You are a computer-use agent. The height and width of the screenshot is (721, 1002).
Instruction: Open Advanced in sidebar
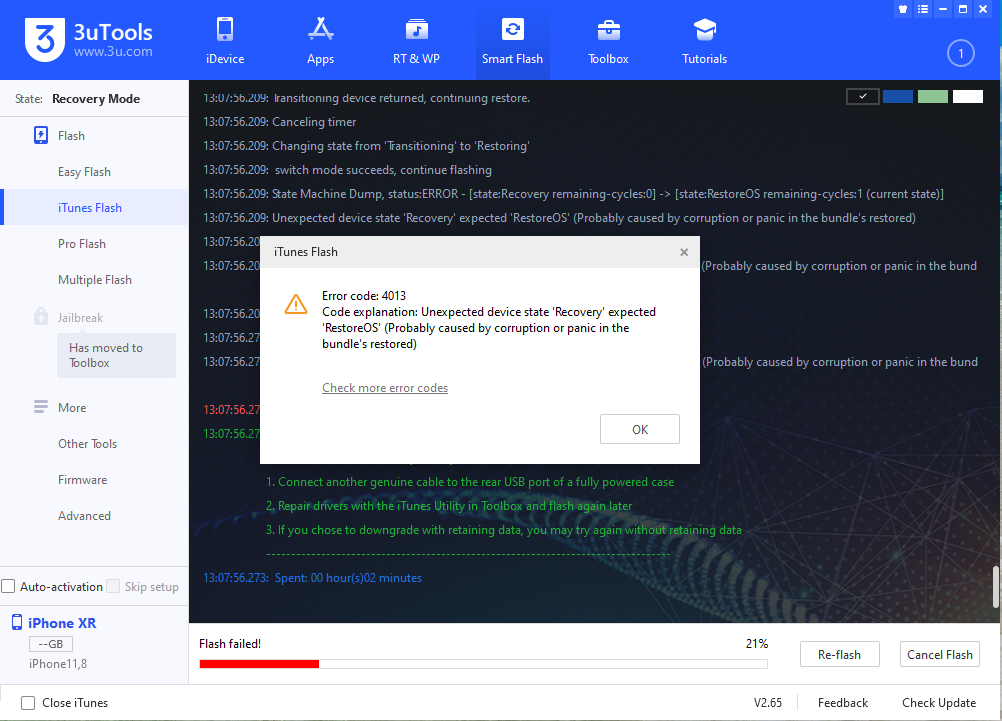[x=84, y=515]
